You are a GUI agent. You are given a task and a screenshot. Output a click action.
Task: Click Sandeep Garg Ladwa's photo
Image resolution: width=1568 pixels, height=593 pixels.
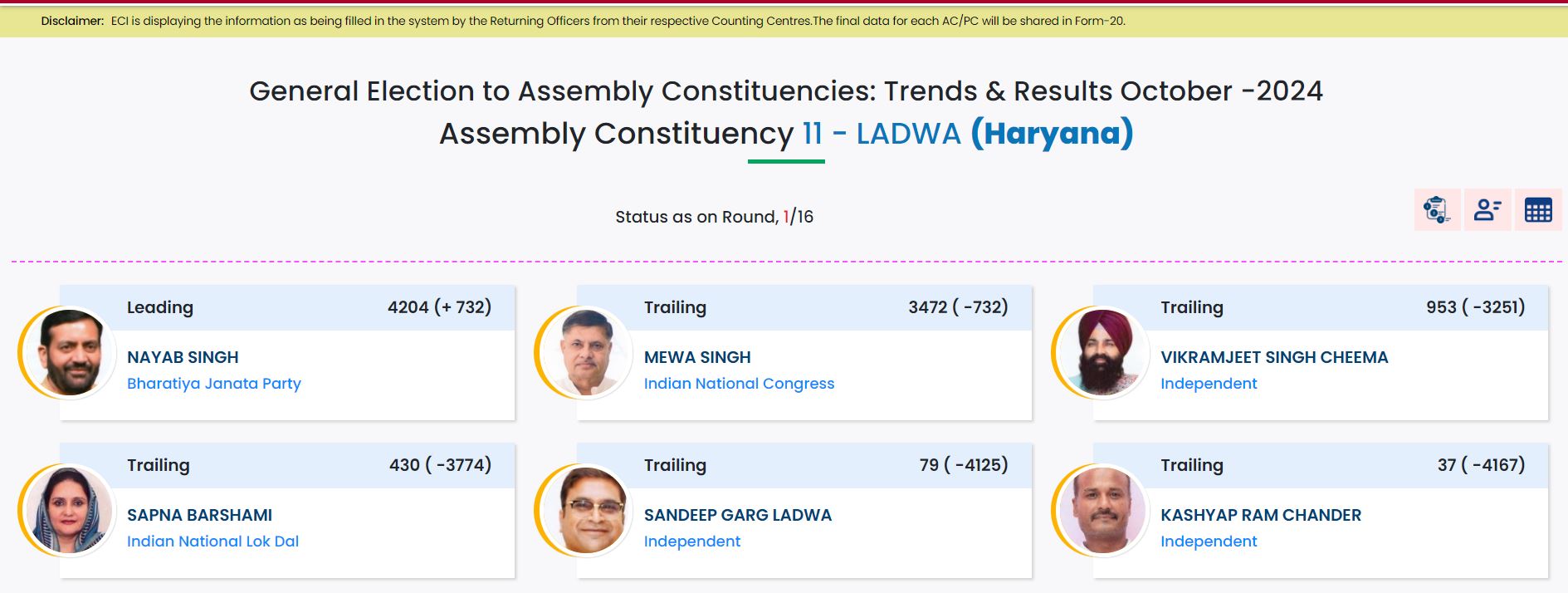586,511
